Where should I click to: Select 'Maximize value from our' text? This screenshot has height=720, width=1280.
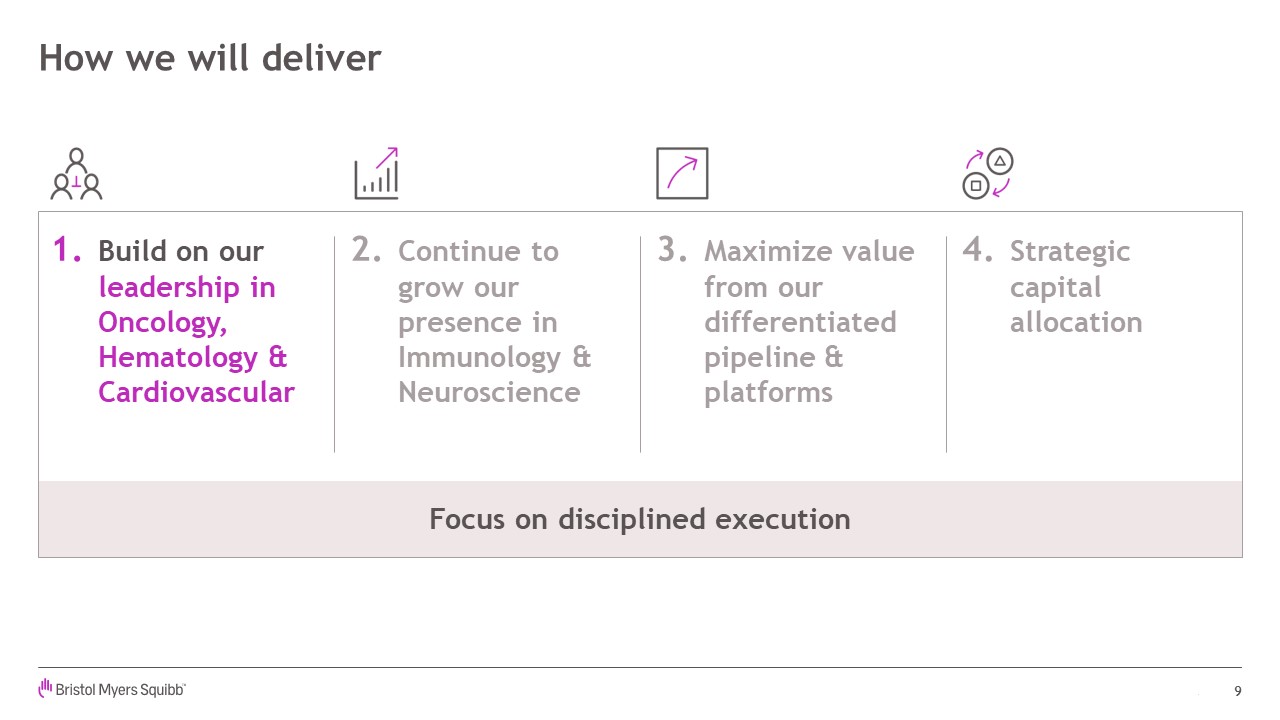(809, 269)
